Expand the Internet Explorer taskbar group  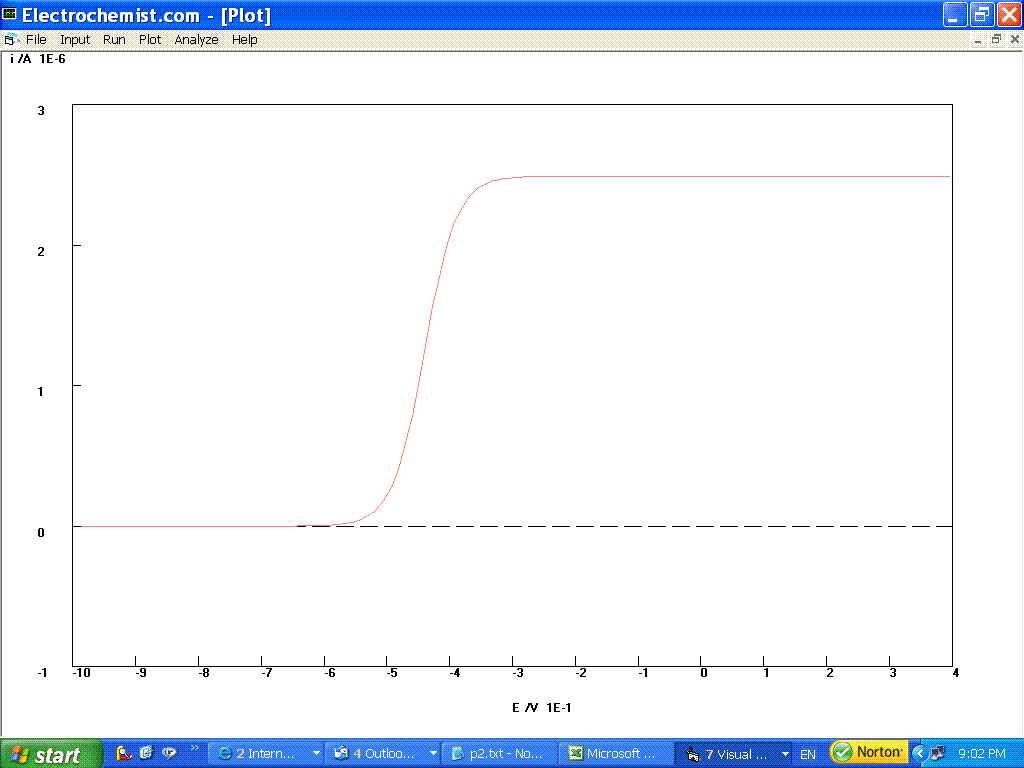[x=316, y=754]
